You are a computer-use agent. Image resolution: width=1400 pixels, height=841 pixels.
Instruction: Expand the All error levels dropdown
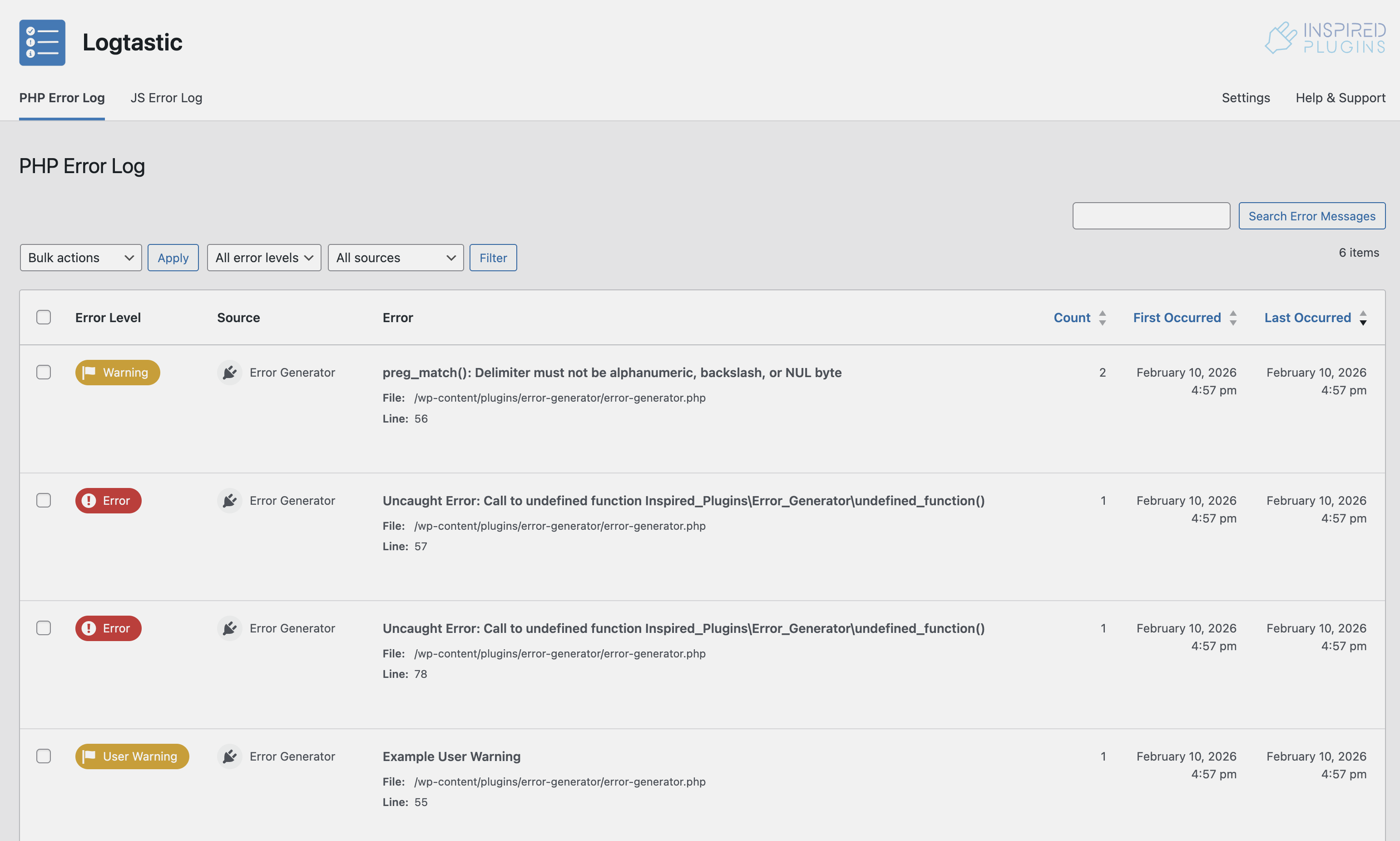click(264, 258)
